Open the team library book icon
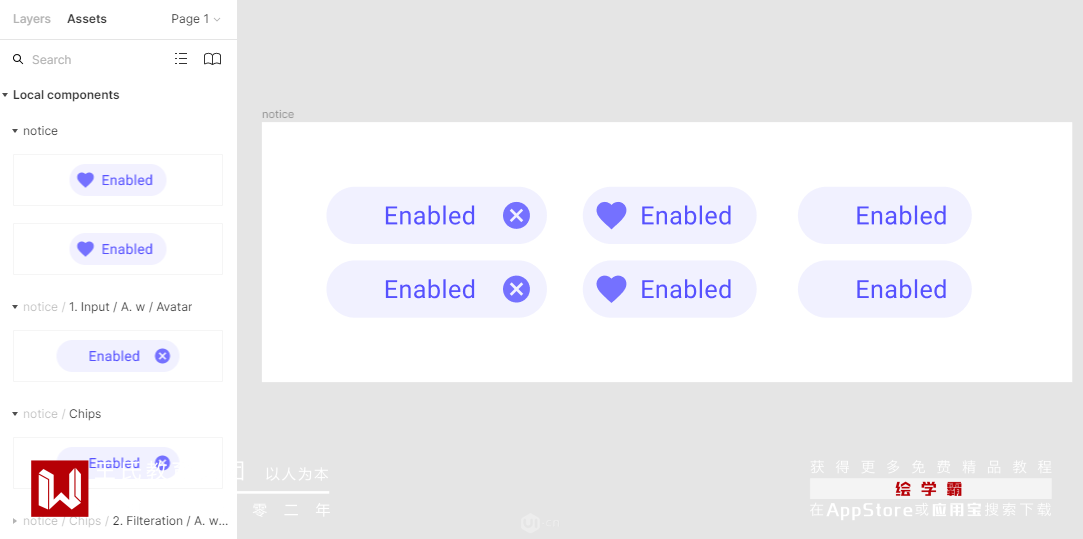Image resolution: width=1083 pixels, height=539 pixels. pos(212,59)
